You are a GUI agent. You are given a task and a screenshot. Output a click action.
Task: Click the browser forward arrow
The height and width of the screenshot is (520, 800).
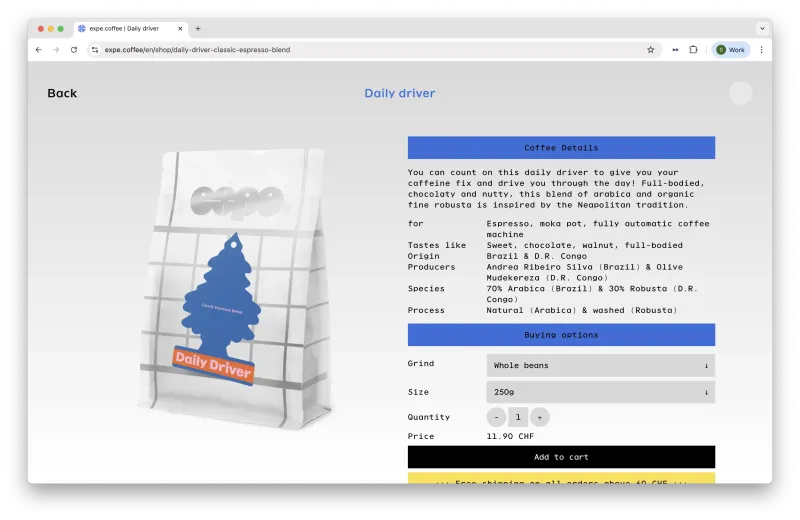[x=56, y=49]
